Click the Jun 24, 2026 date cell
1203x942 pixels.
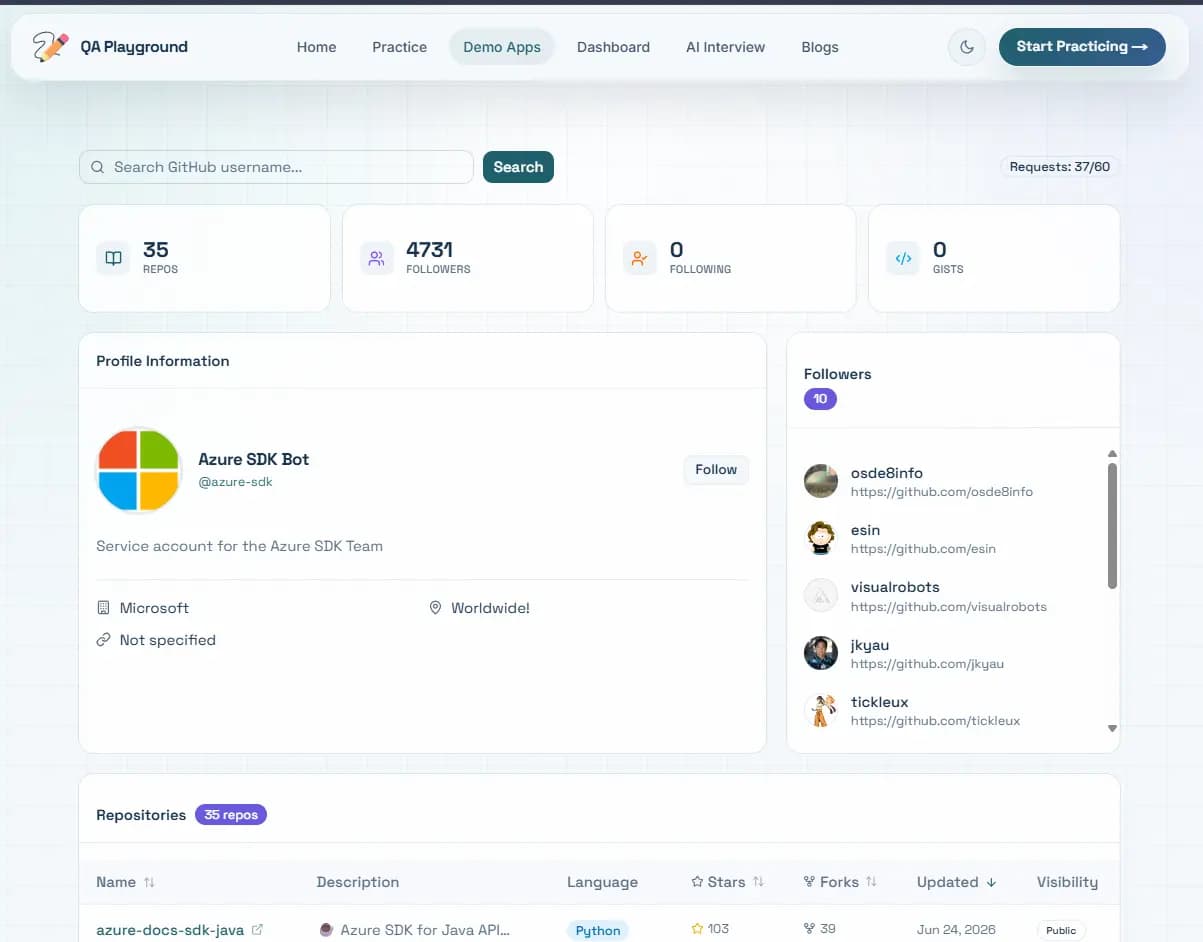click(x=956, y=930)
